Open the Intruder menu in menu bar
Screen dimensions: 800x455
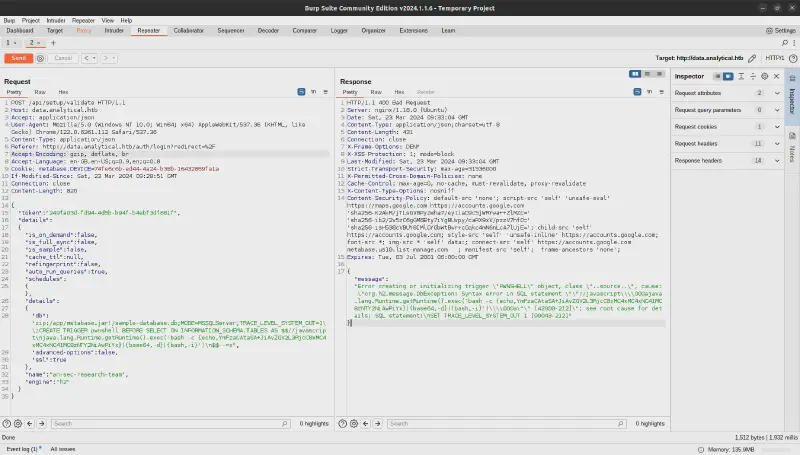coord(56,20)
